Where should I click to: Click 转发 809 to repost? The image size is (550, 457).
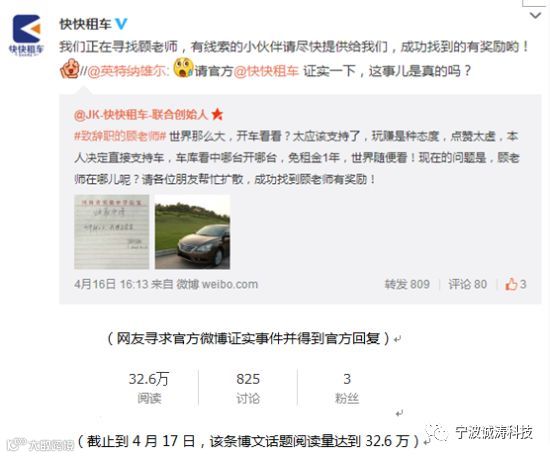click(407, 284)
